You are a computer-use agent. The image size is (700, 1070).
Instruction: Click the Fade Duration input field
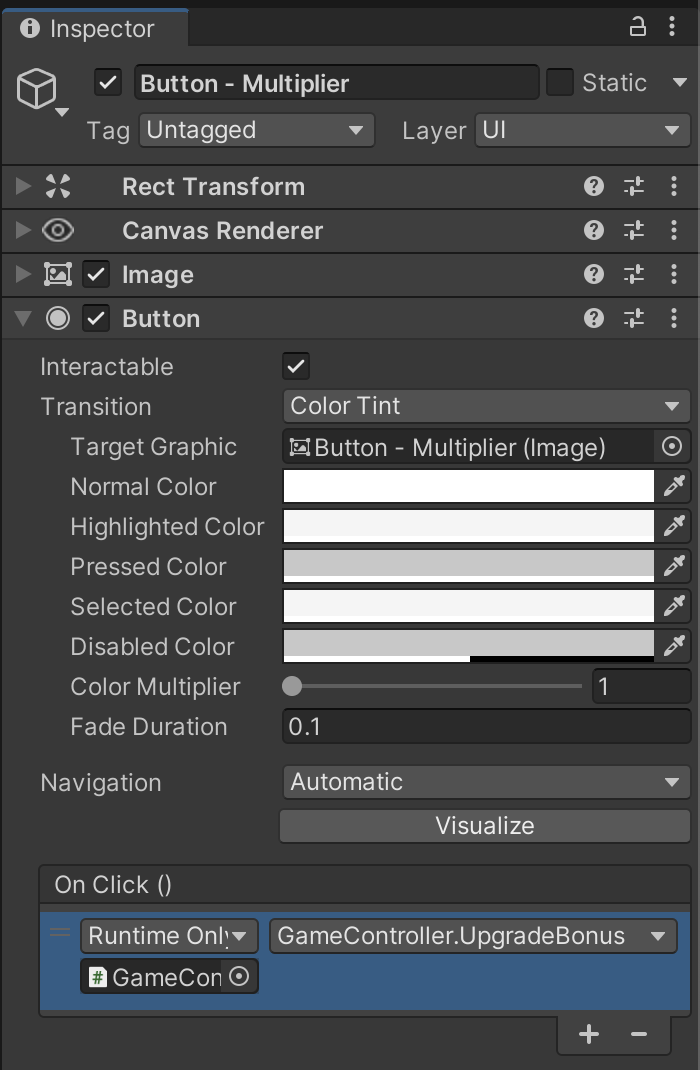[486, 726]
